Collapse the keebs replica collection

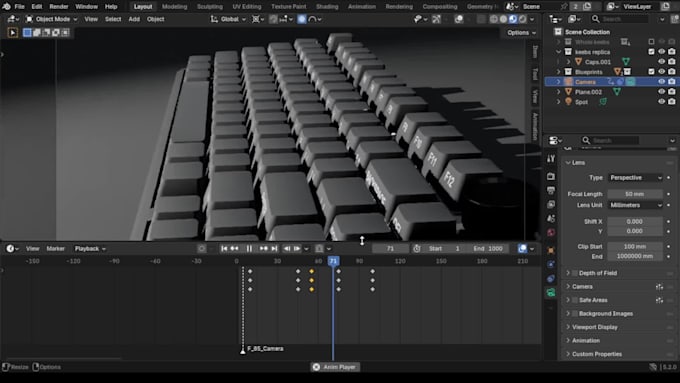coord(559,52)
